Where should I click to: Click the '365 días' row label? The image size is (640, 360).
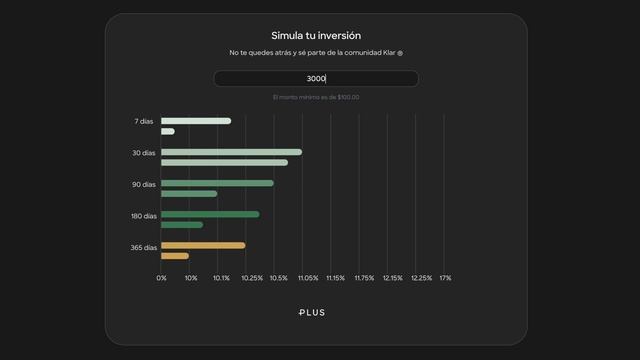[x=144, y=248]
